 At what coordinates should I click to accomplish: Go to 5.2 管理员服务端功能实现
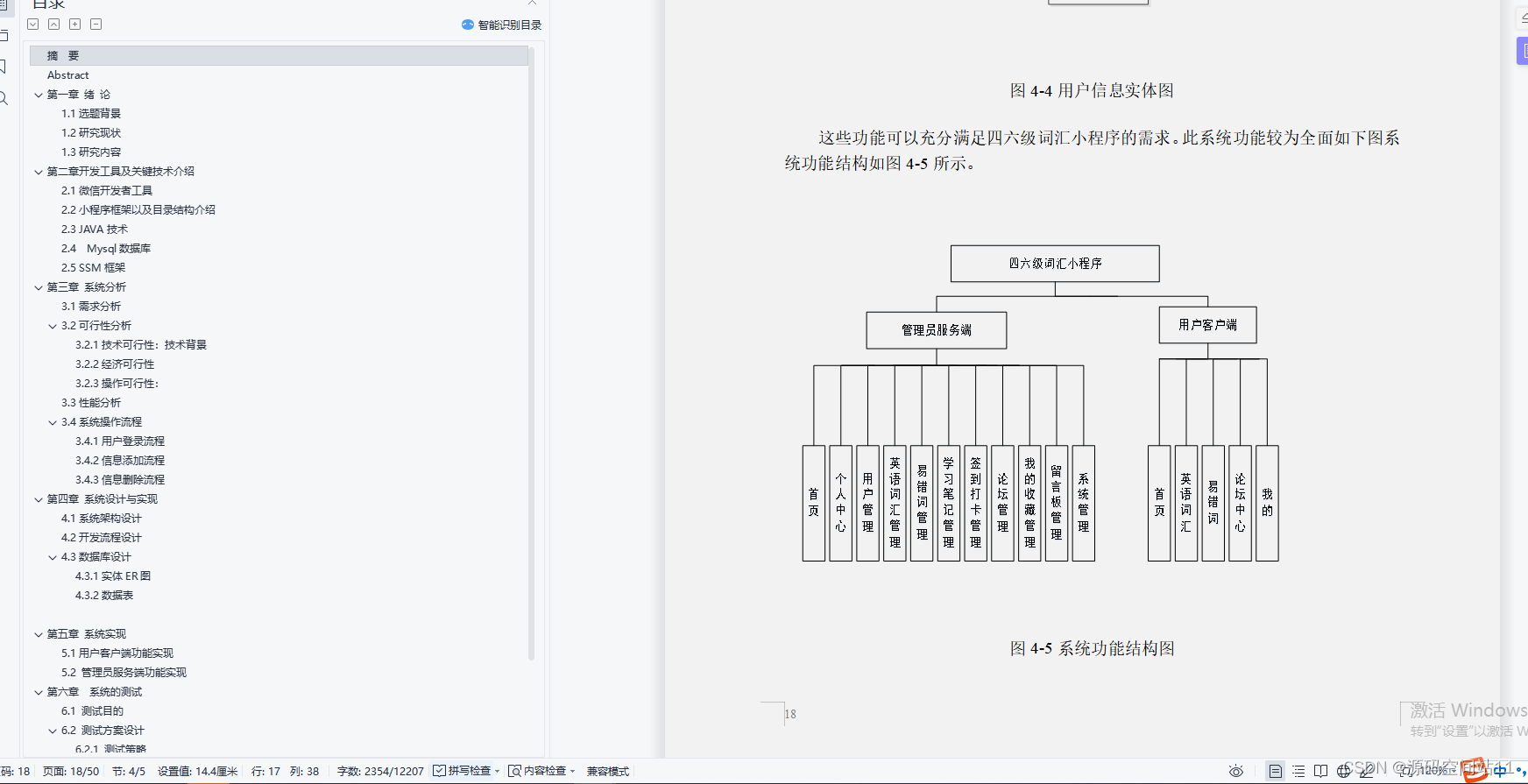click(124, 673)
